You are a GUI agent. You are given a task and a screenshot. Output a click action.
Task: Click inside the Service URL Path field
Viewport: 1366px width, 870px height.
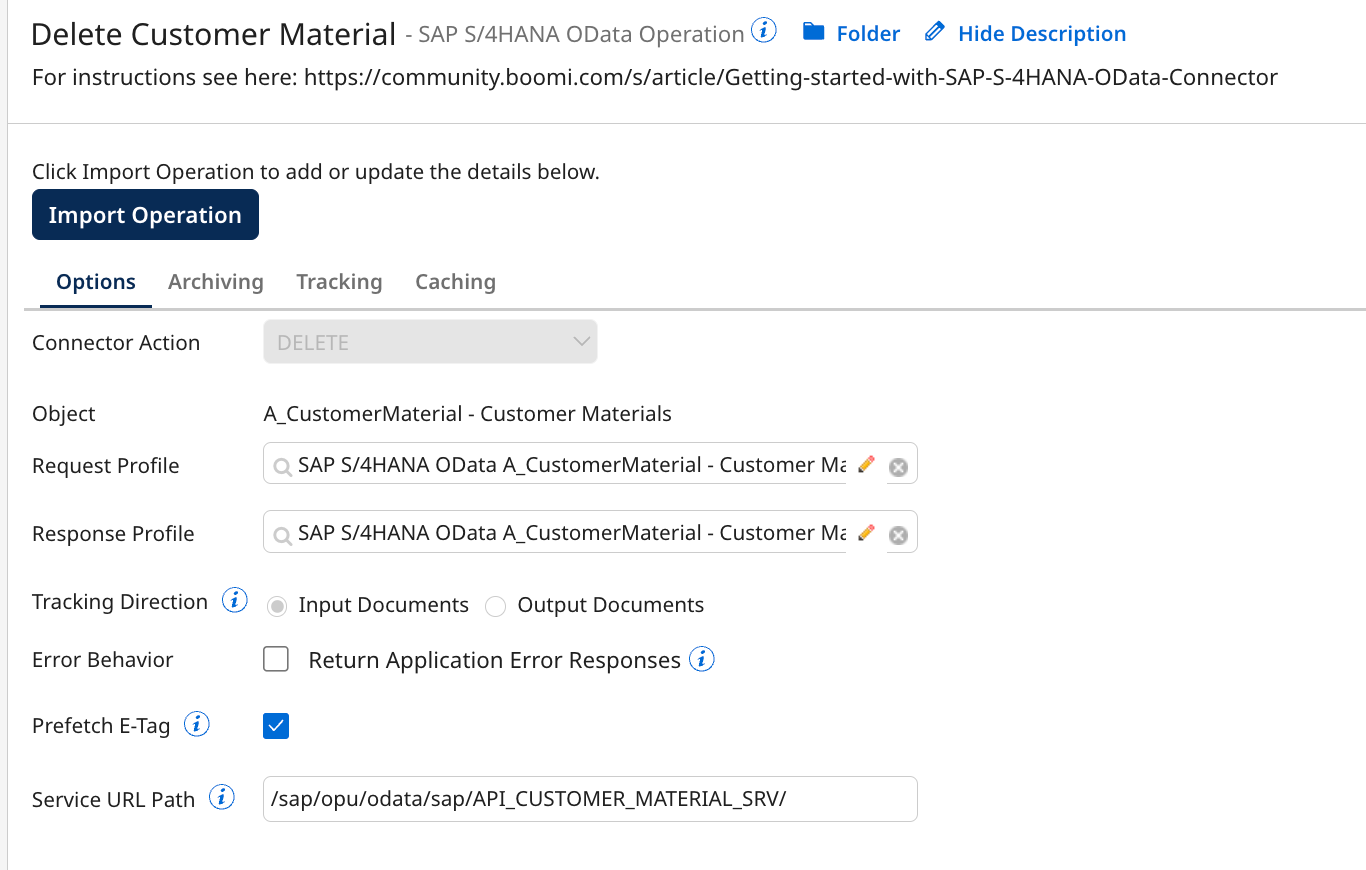pyautogui.click(x=589, y=799)
